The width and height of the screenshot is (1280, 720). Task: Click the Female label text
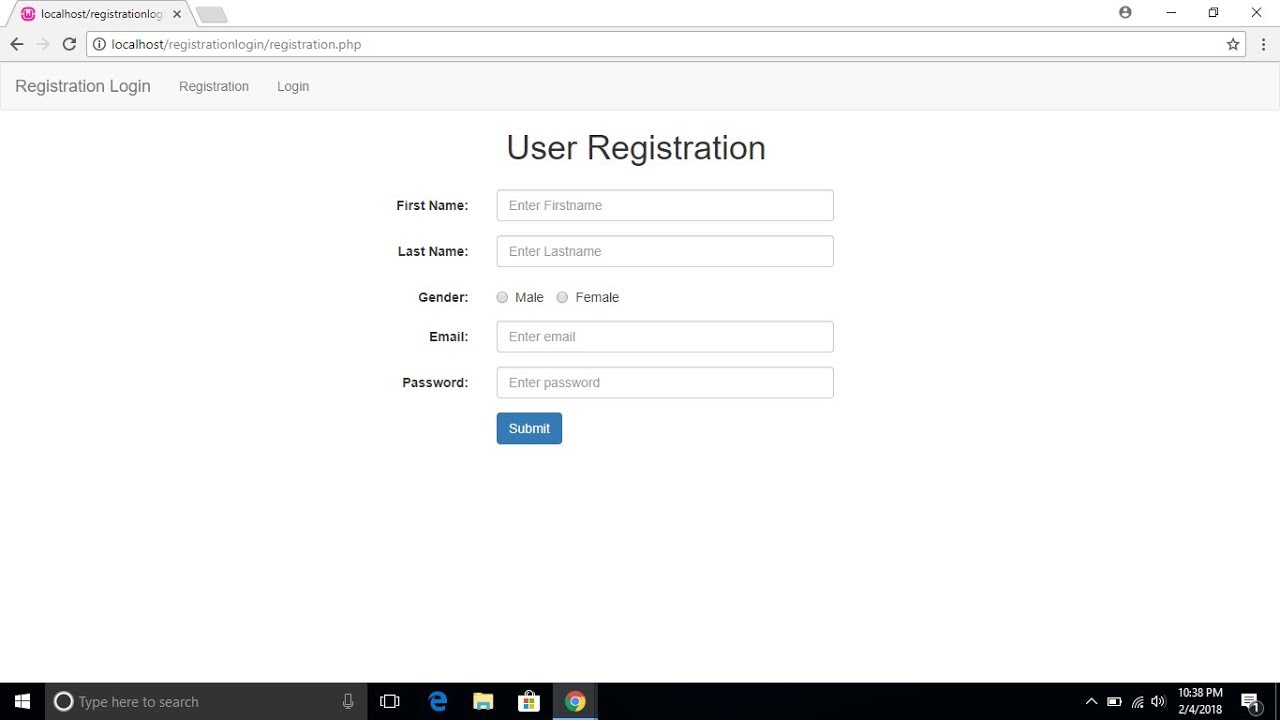[x=597, y=297]
